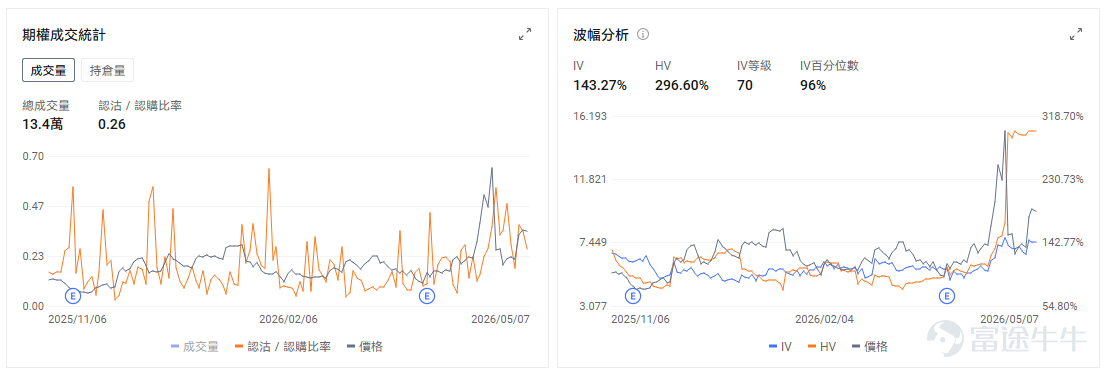Click the 2025/11/06 date label in the 期權成交統計 chart
1107x375 pixels.
tap(77, 319)
